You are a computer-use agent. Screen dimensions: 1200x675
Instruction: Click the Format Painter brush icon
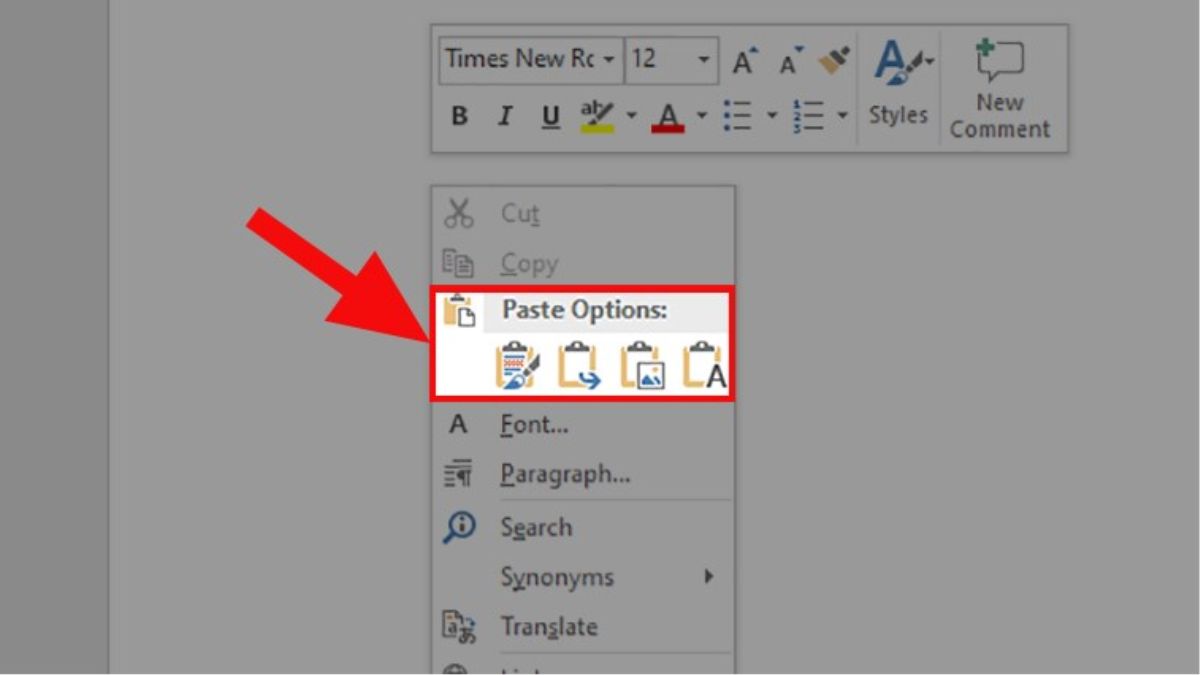click(x=834, y=61)
